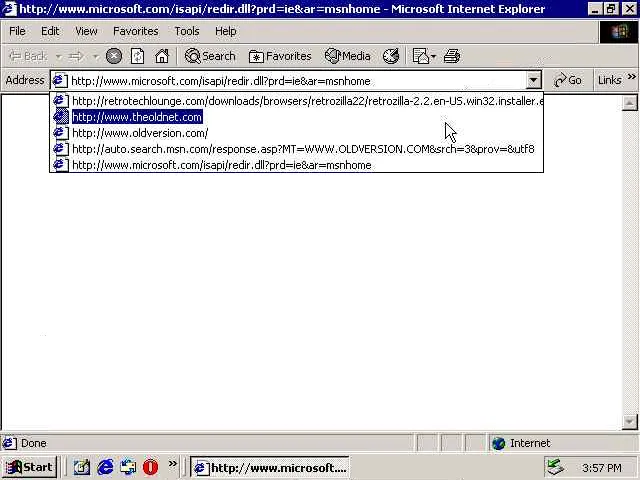Click the third Quick Launch icon
Image resolution: width=640 pixels, height=480 pixels.
coord(128,467)
